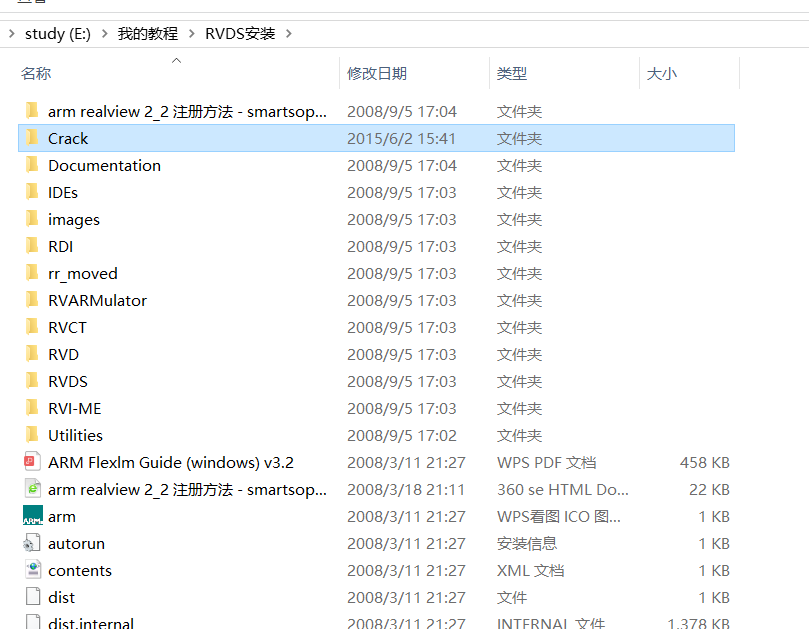The width and height of the screenshot is (809, 629).
Task: Click the dist blank file icon
Action: click(x=33, y=596)
